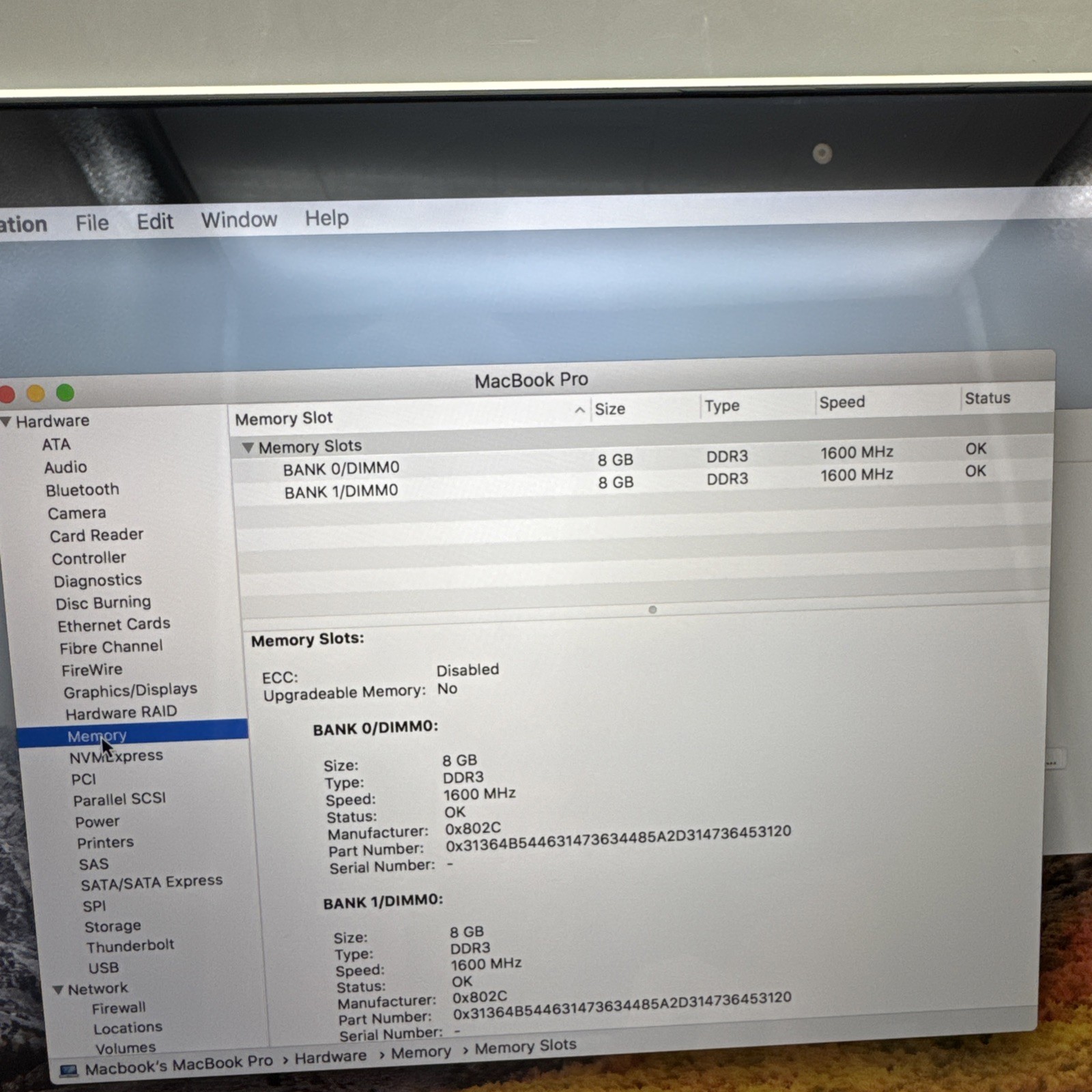Select Storage in the sidebar
The height and width of the screenshot is (1092, 1092).
113,927
